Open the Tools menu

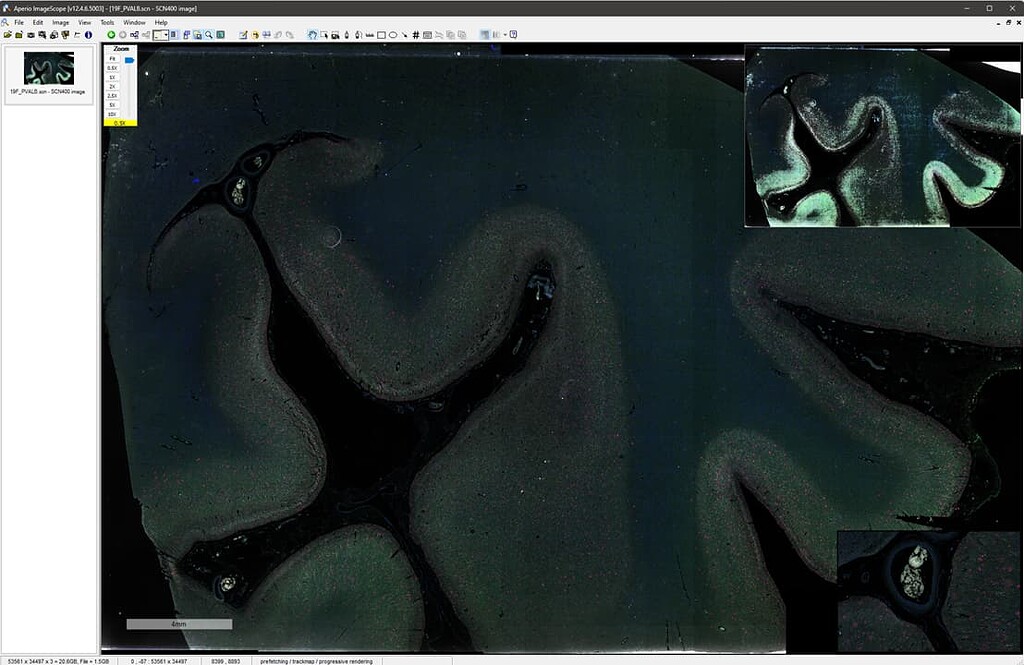(106, 22)
